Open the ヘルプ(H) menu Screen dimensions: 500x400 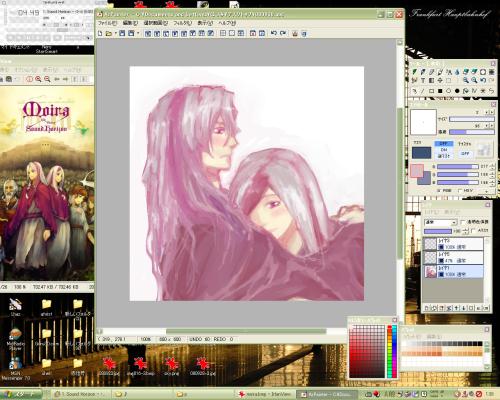[x=227, y=23]
